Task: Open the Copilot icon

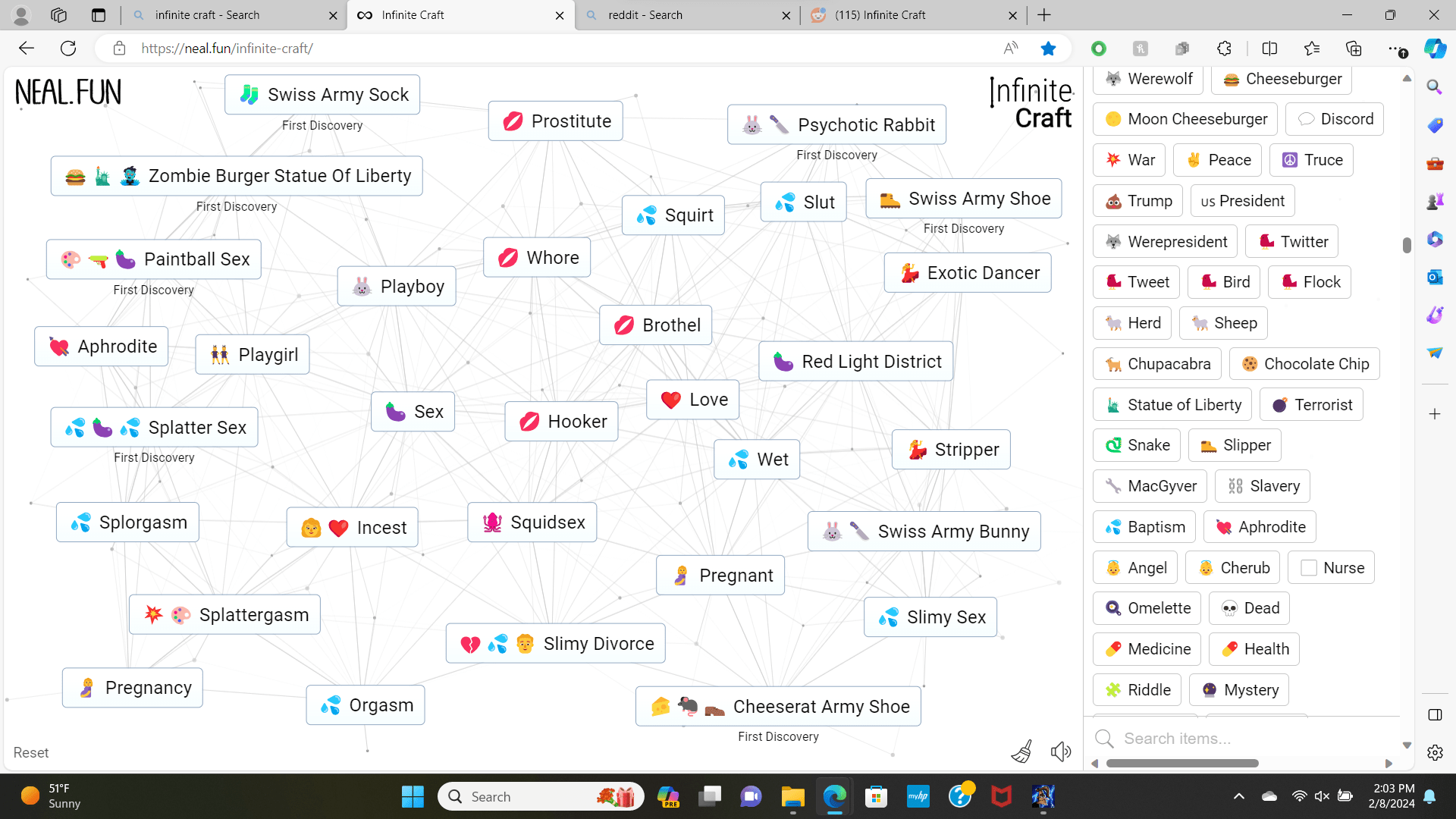Action: pyautogui.click(x=1435, y=49)
